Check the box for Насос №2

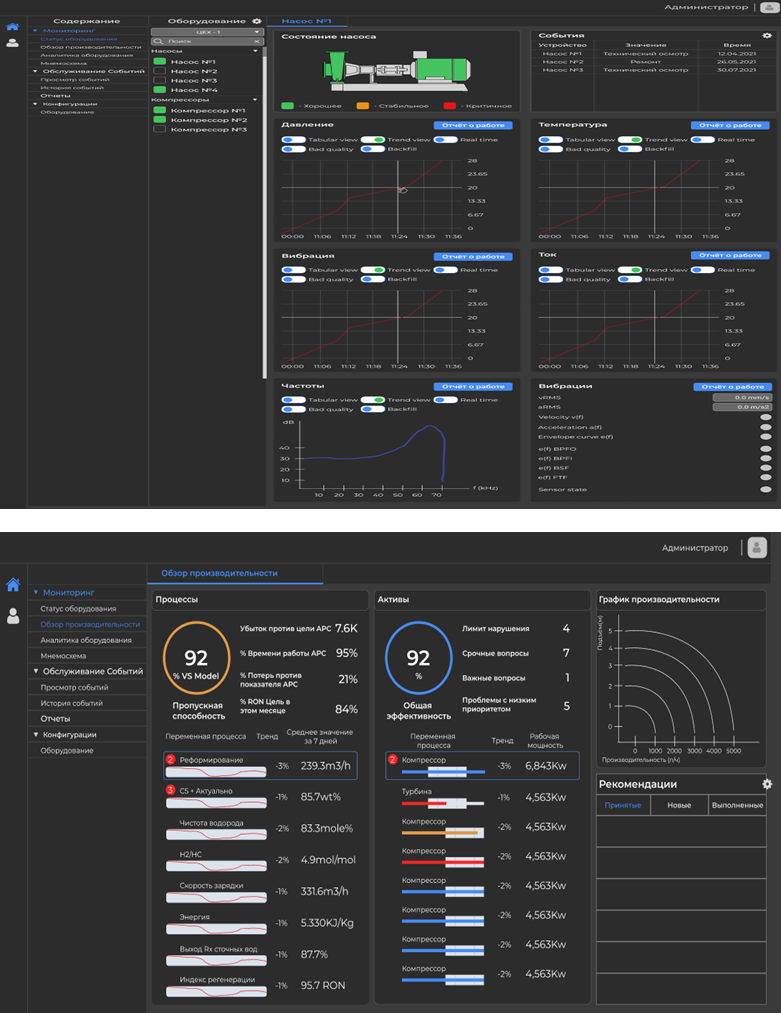click(x=159, y=71)
